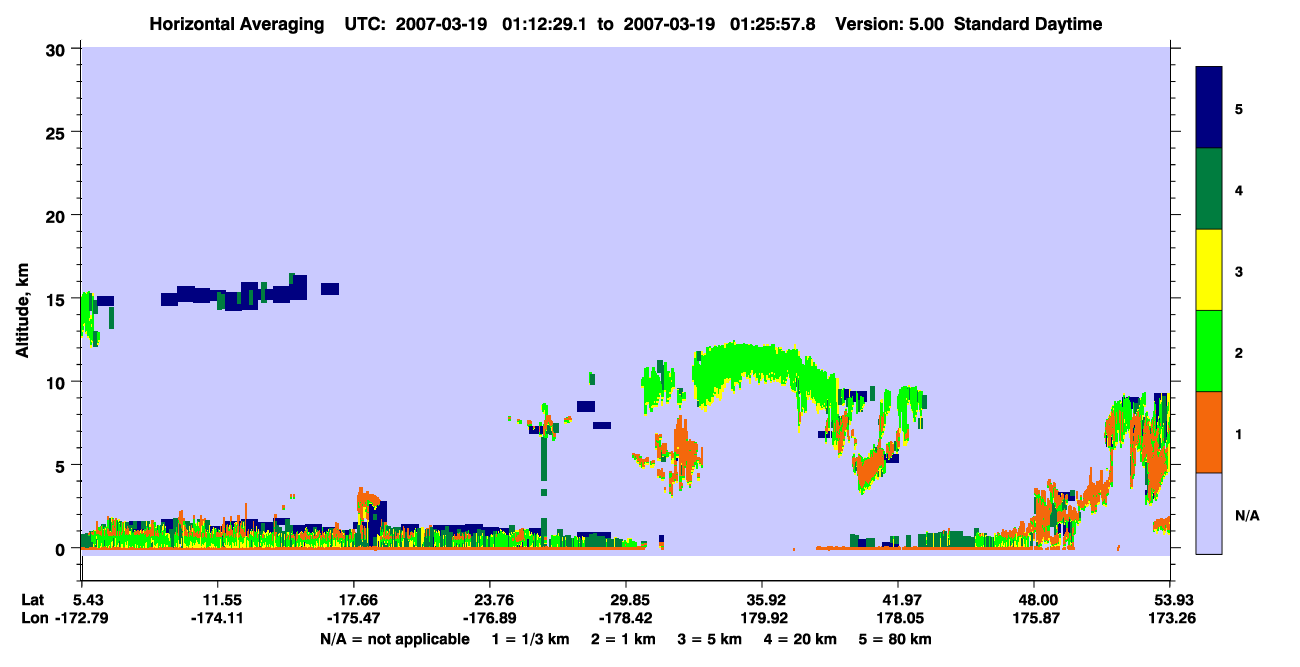The width and height of the screenshot is (1300, 667).
Task: Click the 'Altitude, km' axis label
Action: [21, 311]
